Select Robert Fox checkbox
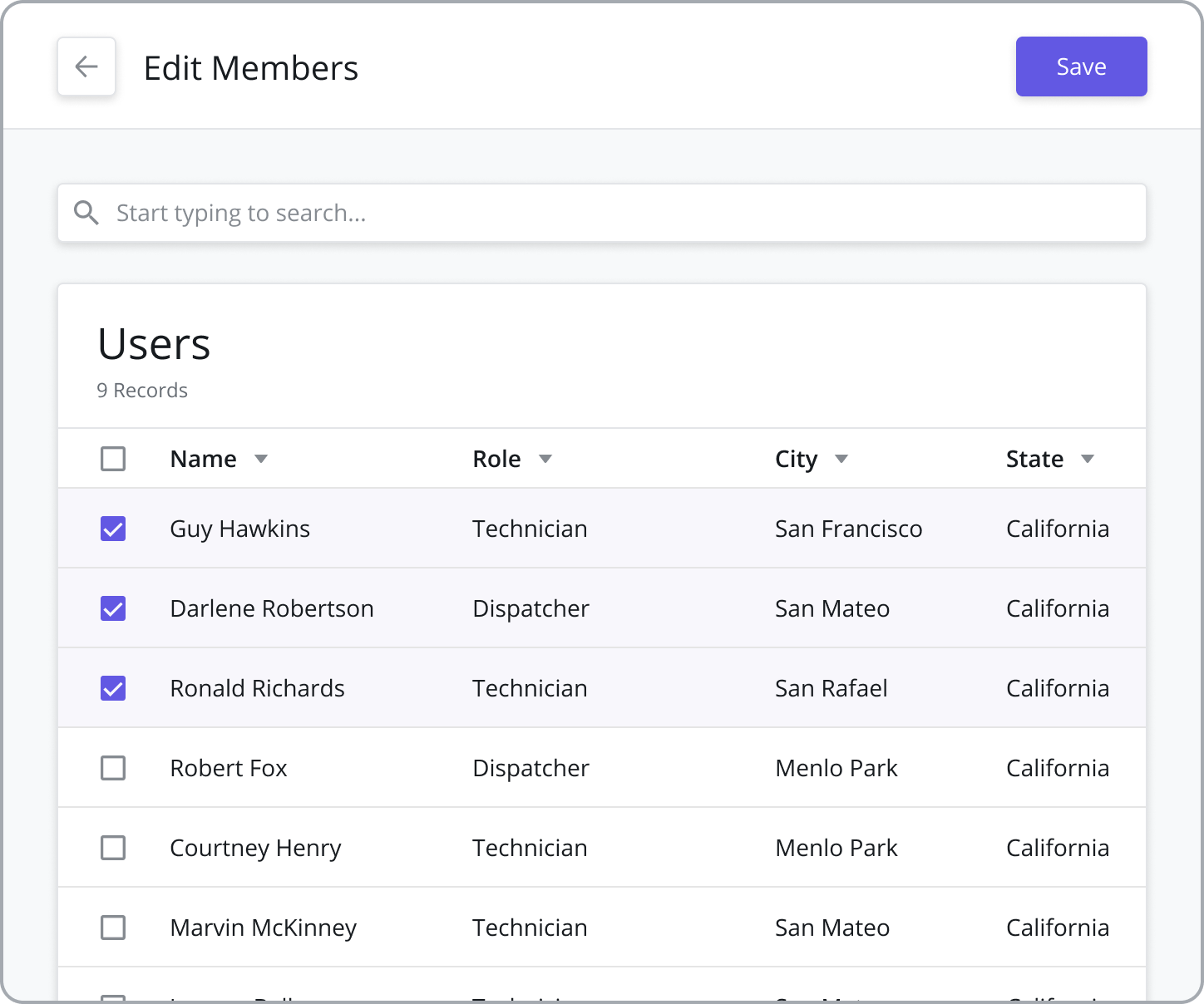Image resolution: width=1204 pixels, height=1004 pixels. (x=113, y=768)
